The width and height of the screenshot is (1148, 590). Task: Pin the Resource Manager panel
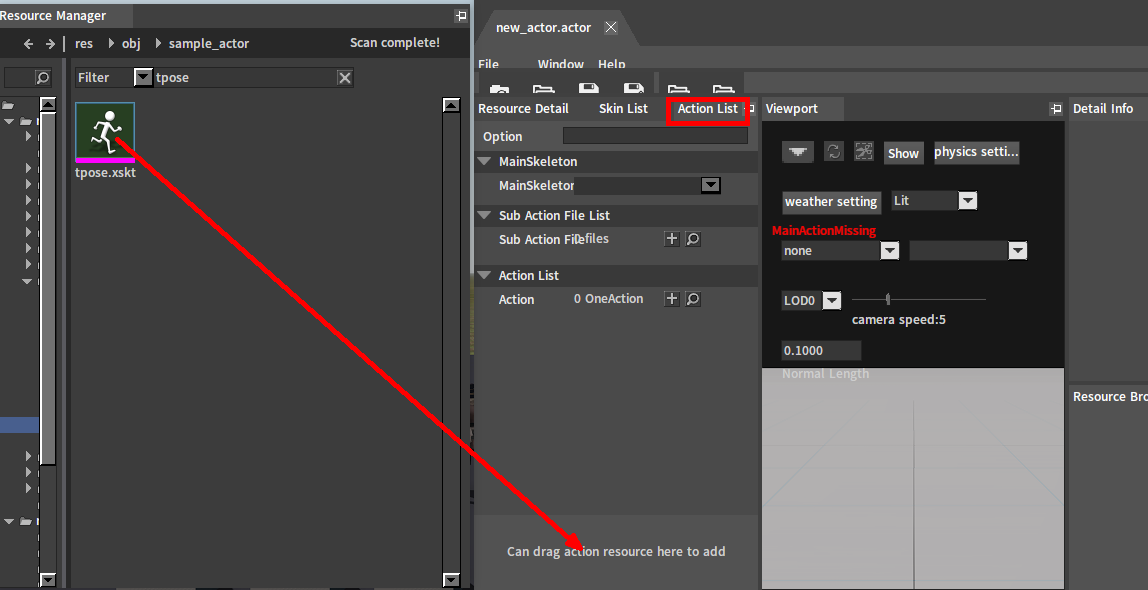click(x=460, y=16)
